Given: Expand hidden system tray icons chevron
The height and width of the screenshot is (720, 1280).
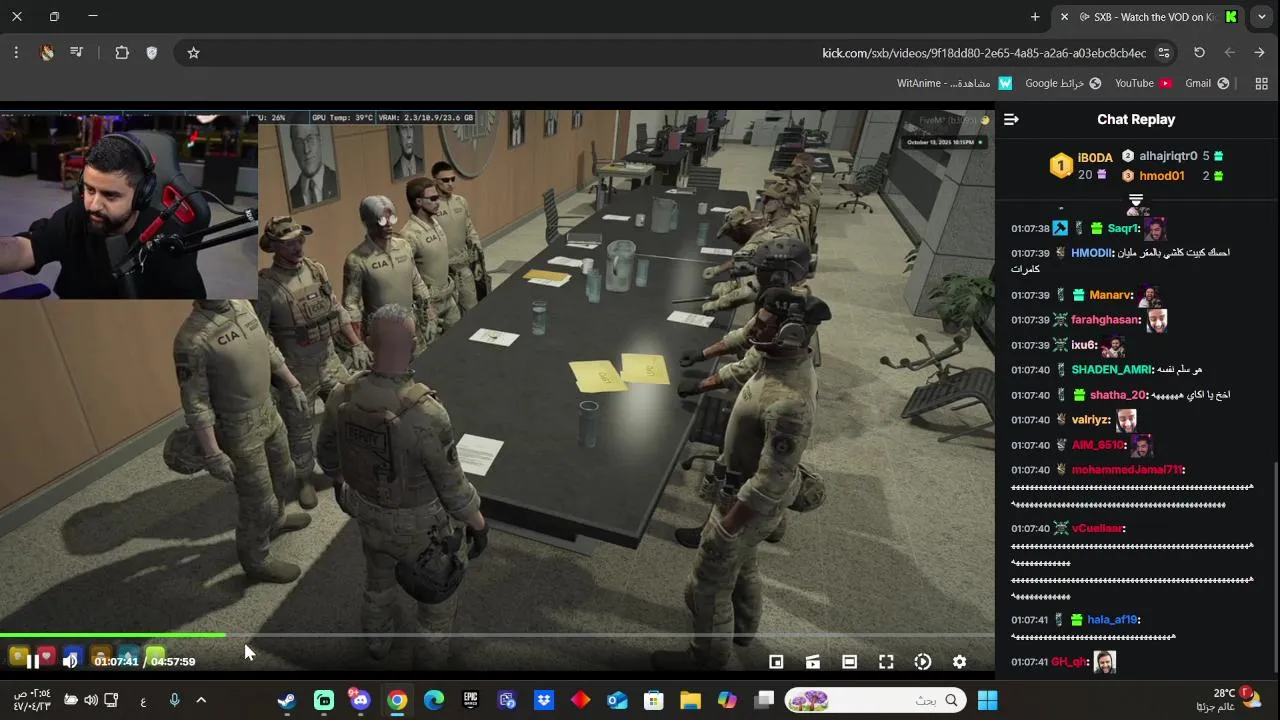Looking at the screenshot, I should pyautogui.click(x=201, y=700).
